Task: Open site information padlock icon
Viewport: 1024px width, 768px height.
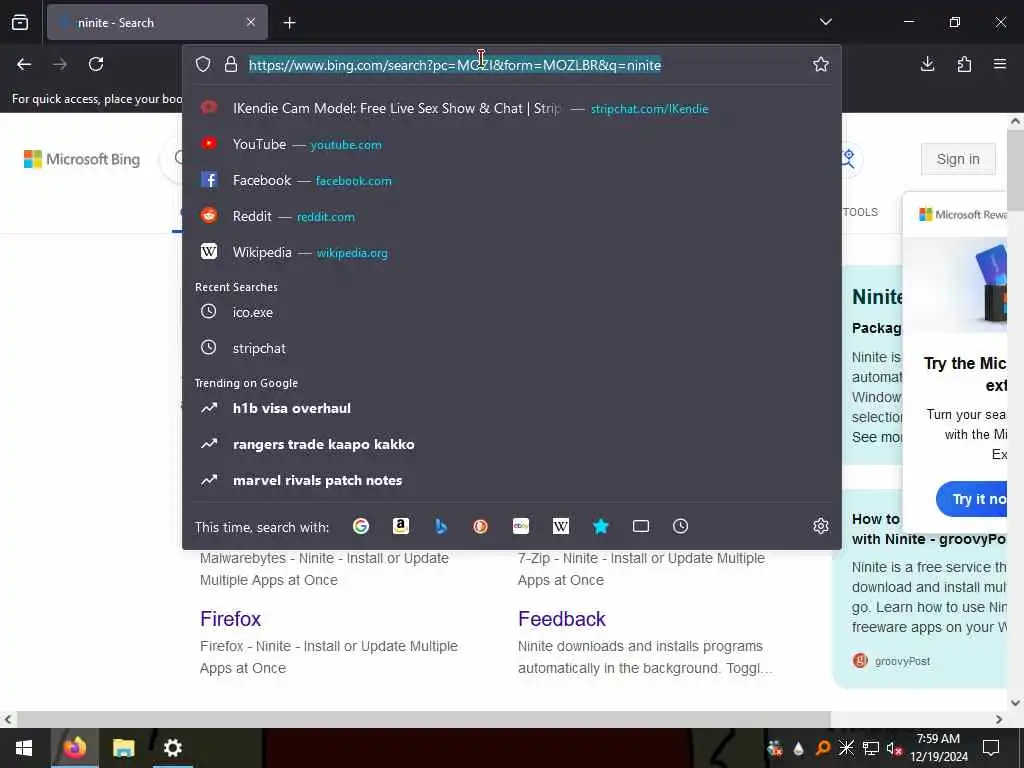Action: coord(231,64)
